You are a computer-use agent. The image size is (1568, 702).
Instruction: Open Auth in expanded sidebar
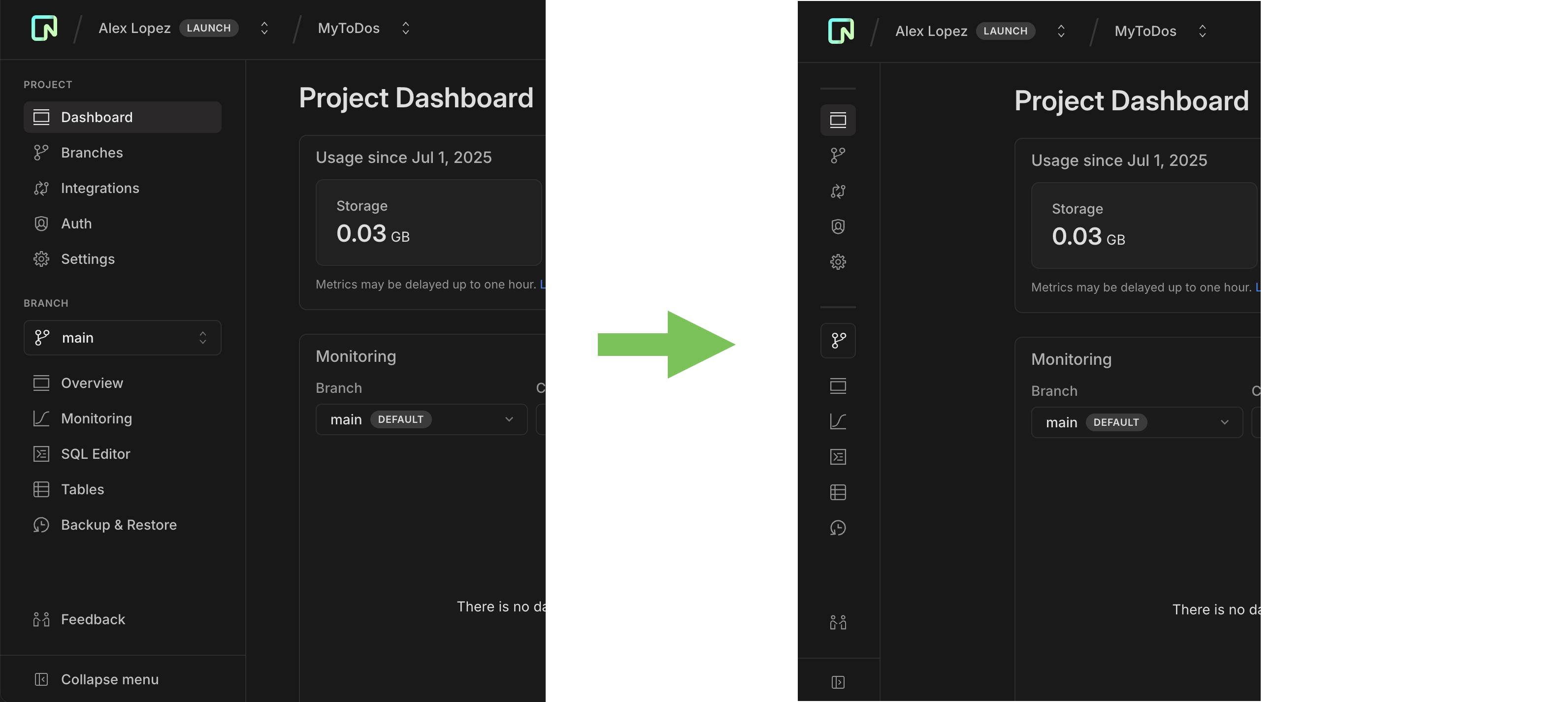pos(122,223)
